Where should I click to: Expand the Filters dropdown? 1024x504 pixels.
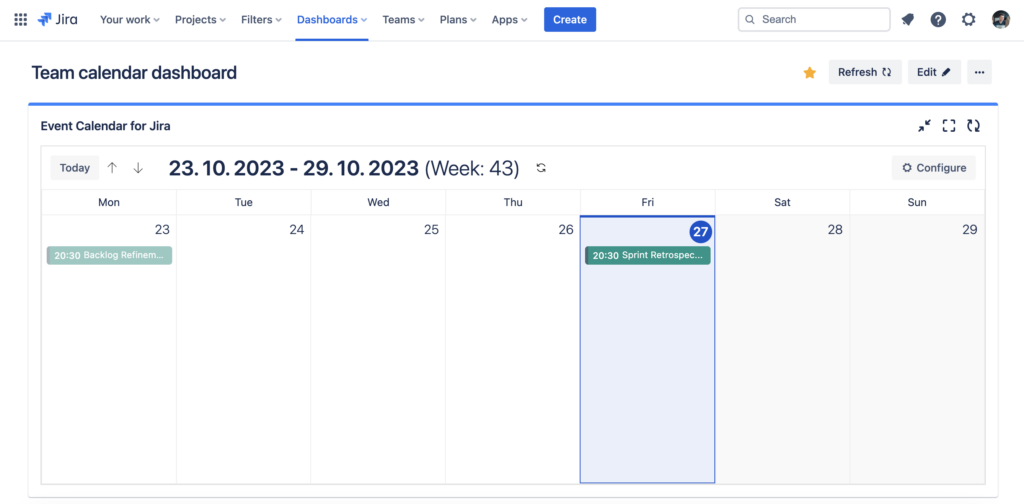(261, 20)
